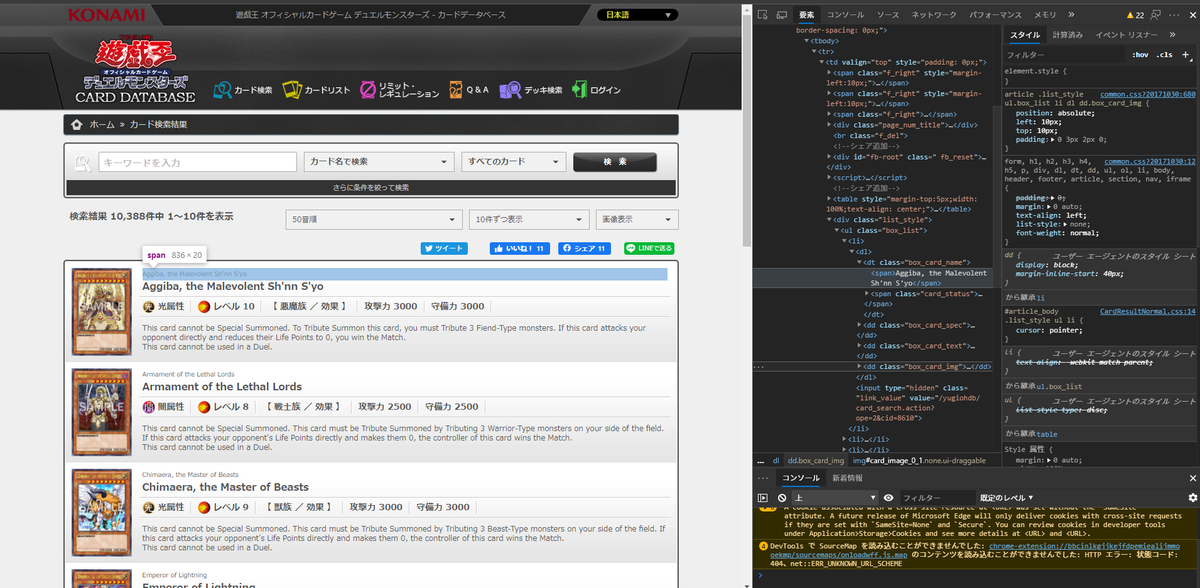Open CardResultNormal.css:14 source link
Image resolution: width=1200 pixels, height=588 pixels.
(x=1148, y=311)
